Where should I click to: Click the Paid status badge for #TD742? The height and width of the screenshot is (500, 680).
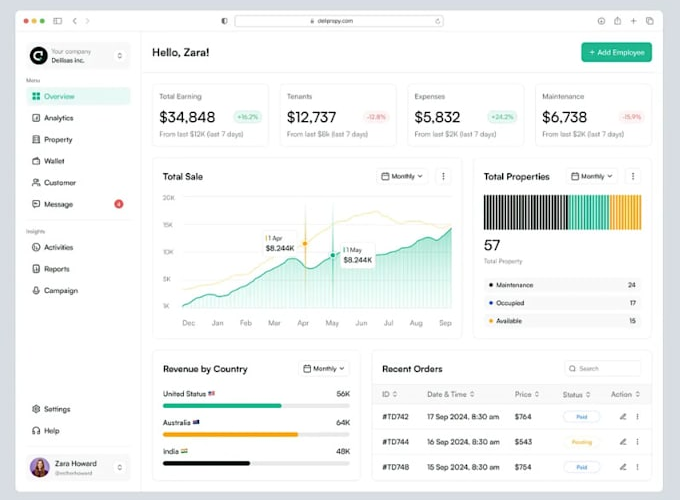(x=581, y=416)
